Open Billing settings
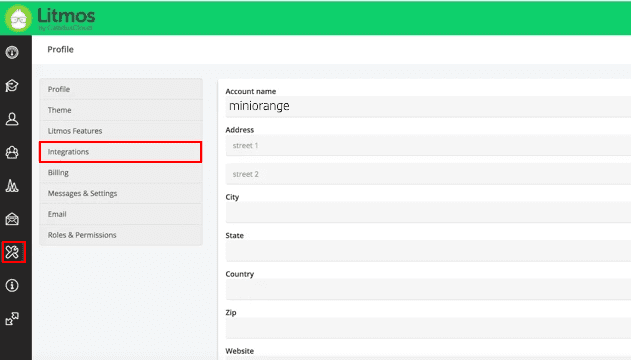631x360 pixels. pos(121,173)
